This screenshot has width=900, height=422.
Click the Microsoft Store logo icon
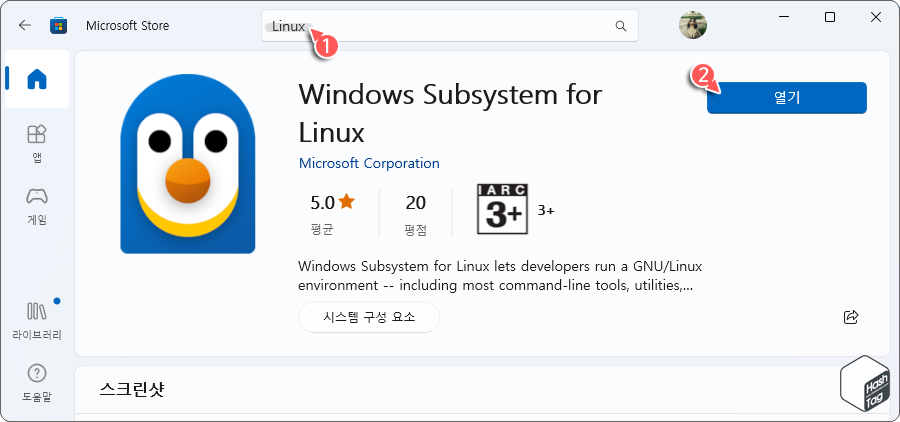coord(59,26)
